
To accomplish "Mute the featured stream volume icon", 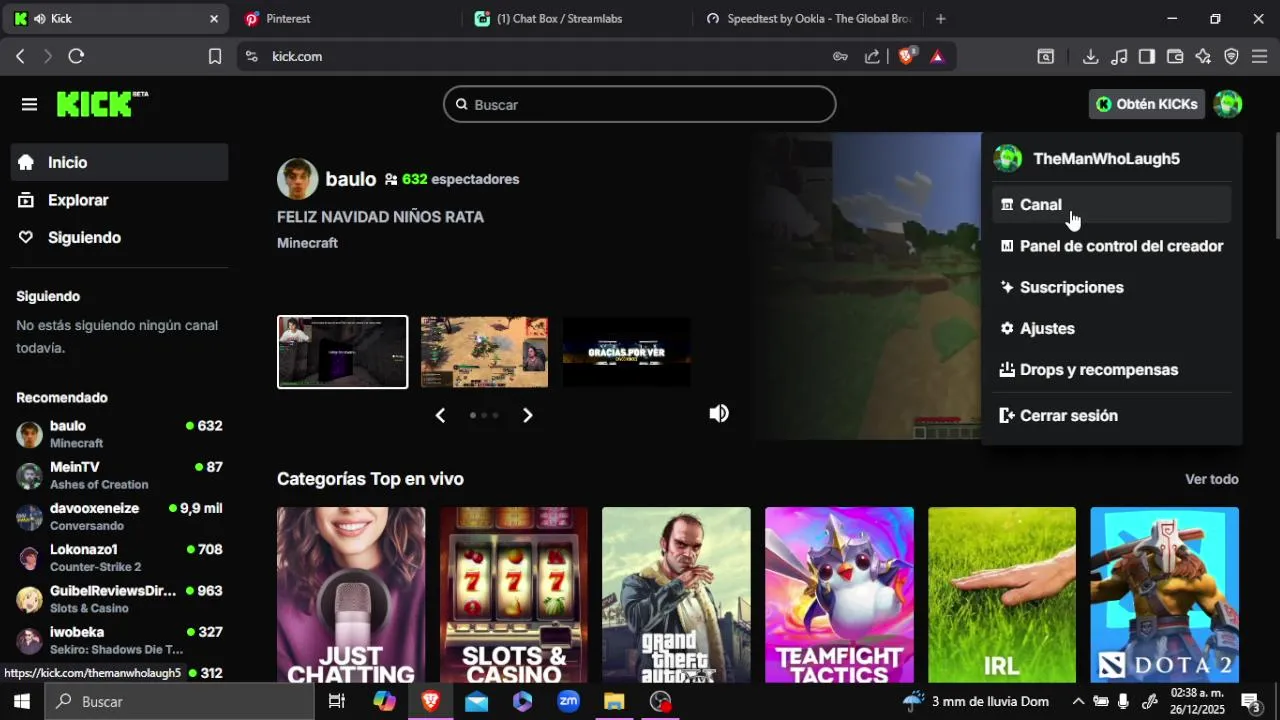I will pos(719,414).
